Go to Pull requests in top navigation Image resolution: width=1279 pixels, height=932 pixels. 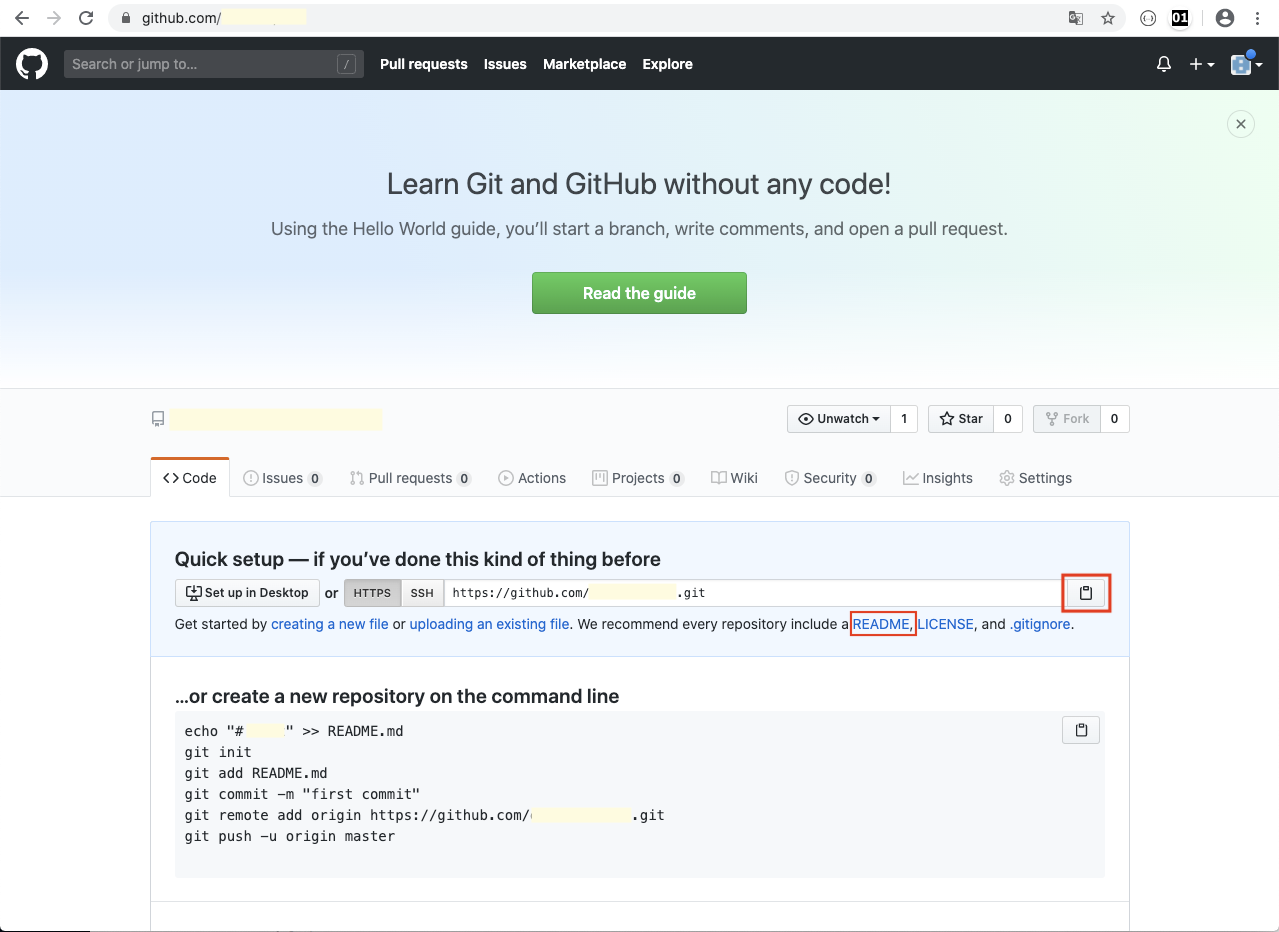point(424,64)
